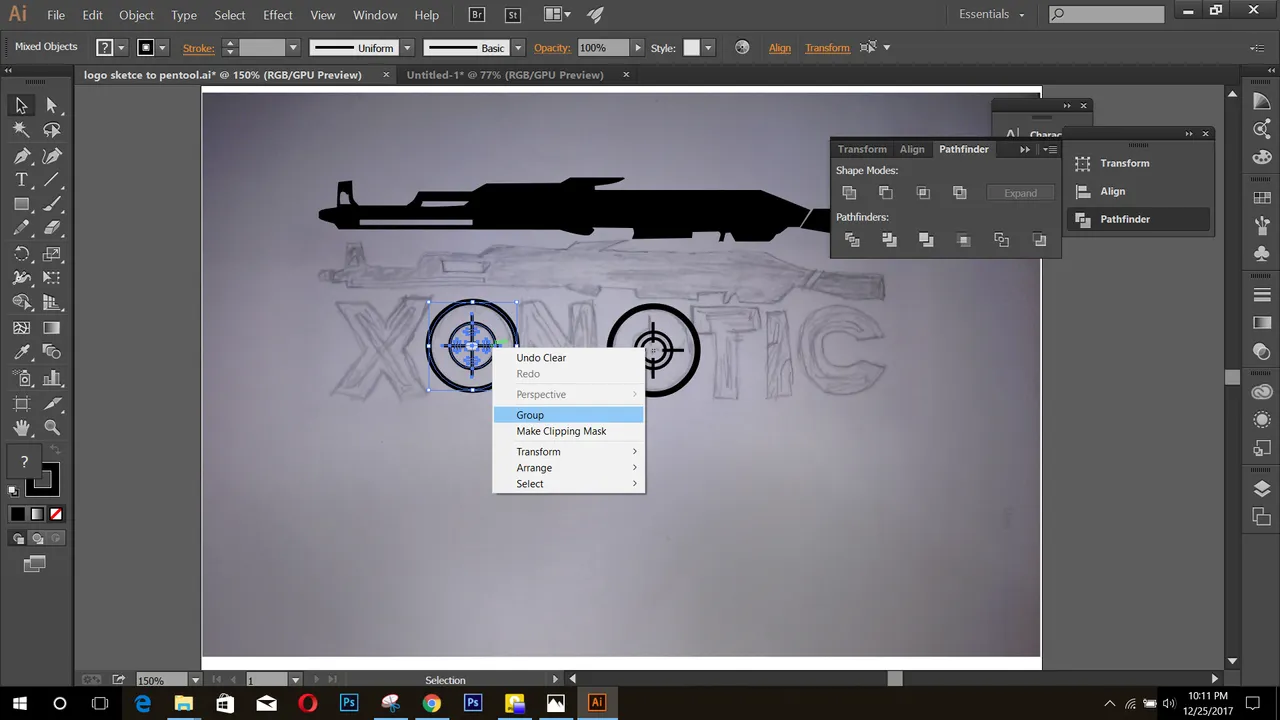The height and width of the screenshot is (720, 1280).
Task: Switch to the Untitled-1 document tab
Action: pos(505,75)
